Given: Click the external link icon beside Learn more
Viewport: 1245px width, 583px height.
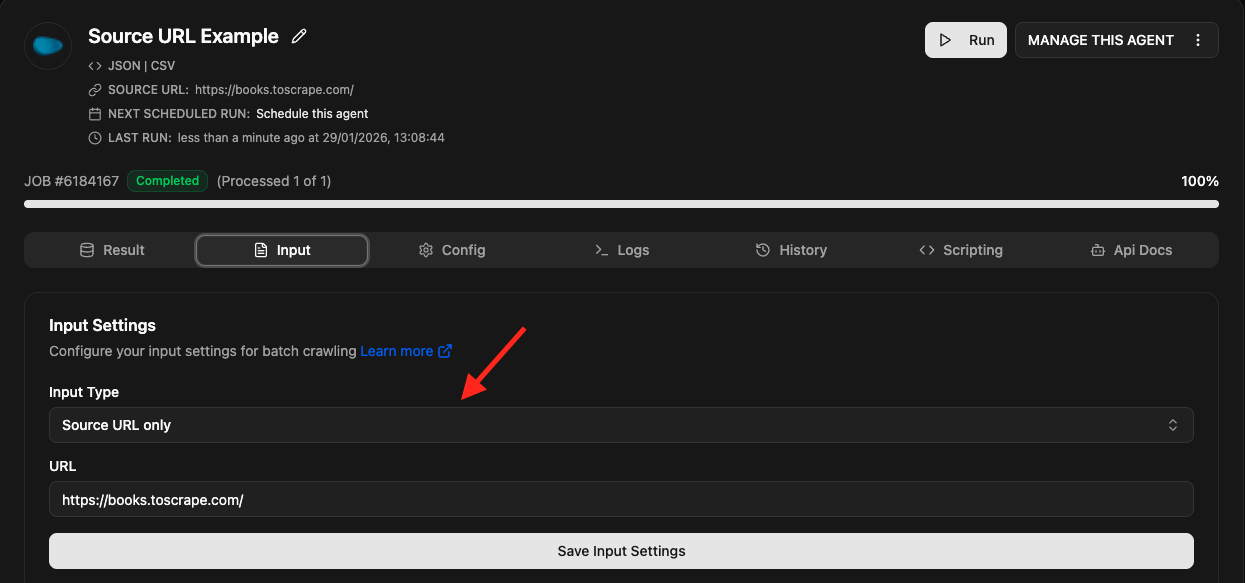Looking at the screenshot, I should pyautogui.click(x=445, y=351).
